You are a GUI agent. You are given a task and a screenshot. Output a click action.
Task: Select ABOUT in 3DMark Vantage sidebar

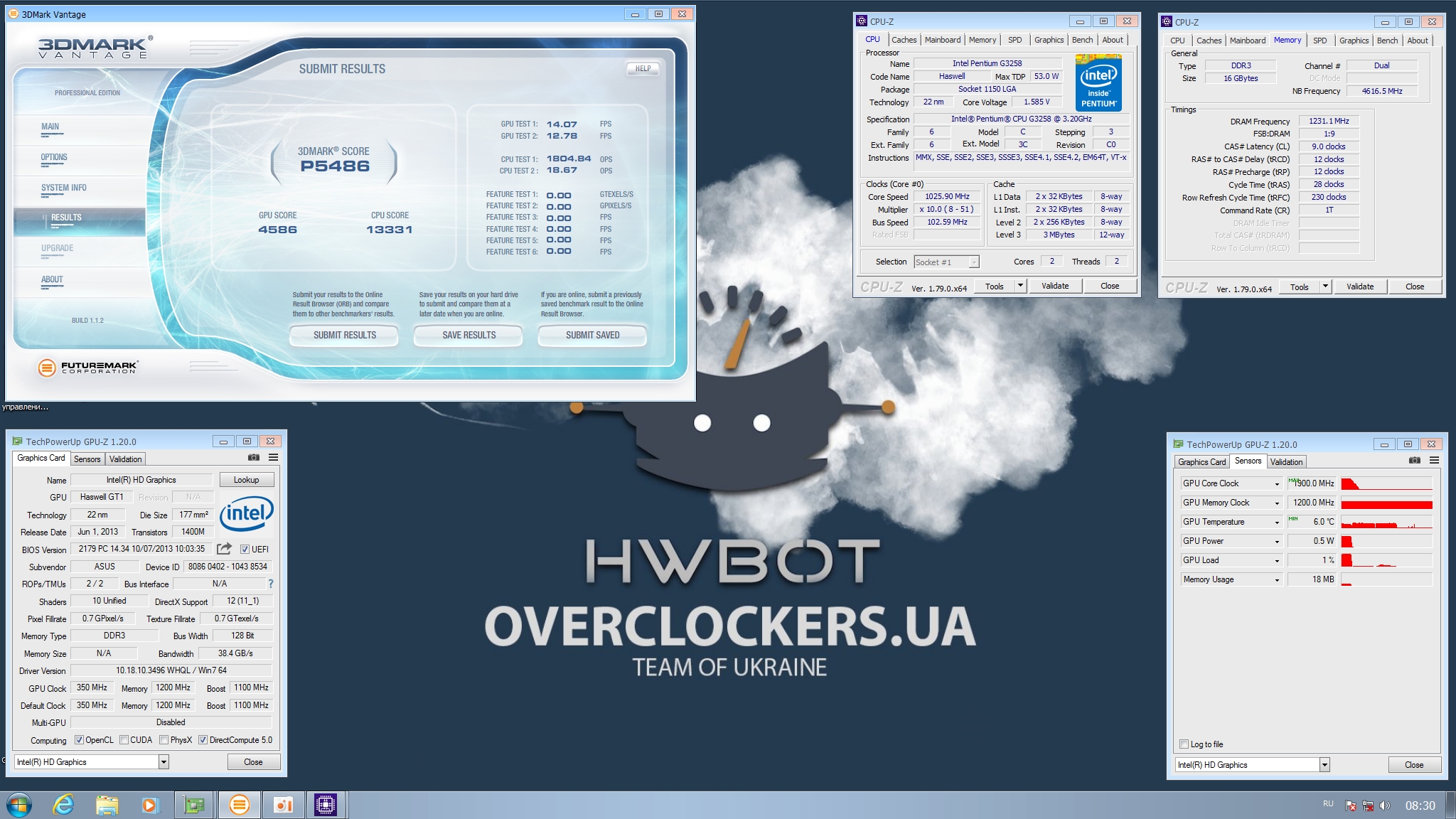(52, 279)
